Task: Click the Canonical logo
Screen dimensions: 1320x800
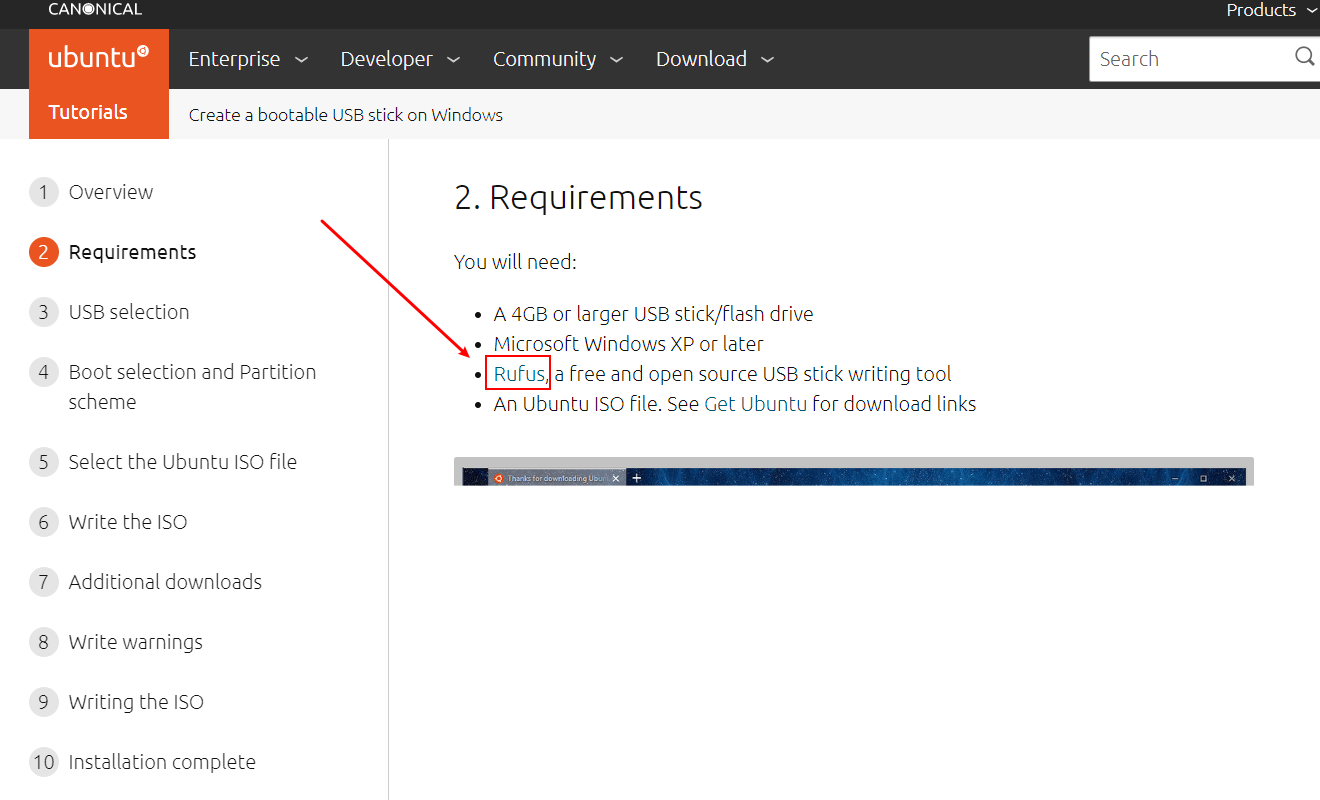Action: click(95, 9)
